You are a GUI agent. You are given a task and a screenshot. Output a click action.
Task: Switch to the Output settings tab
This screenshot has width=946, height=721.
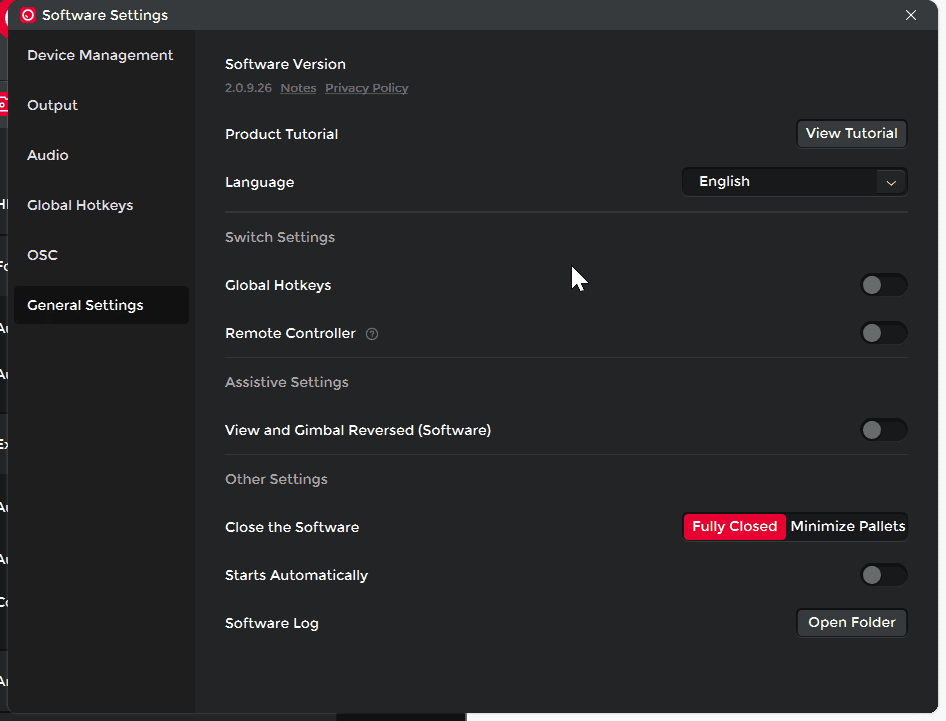(52, 105)
